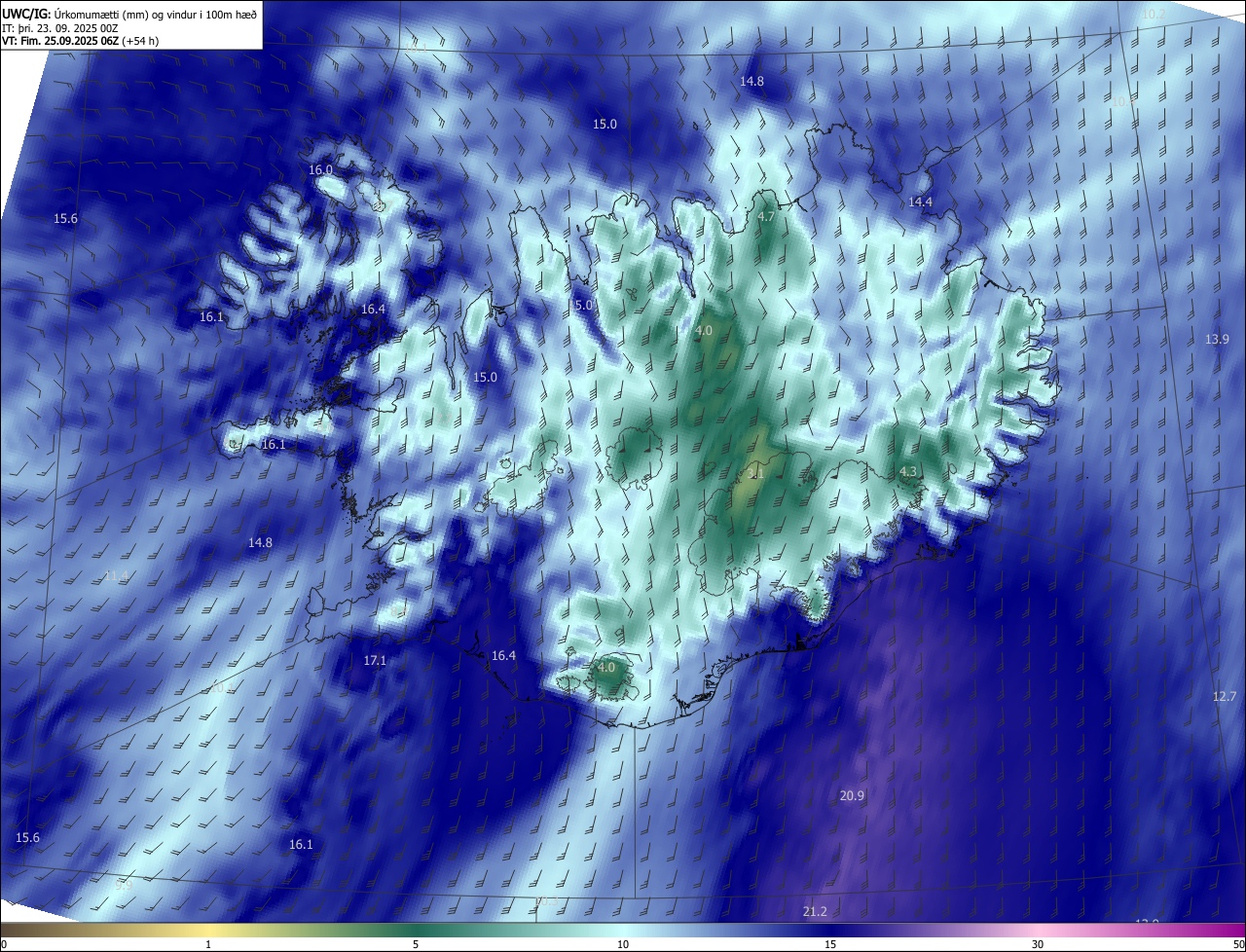Click tick label 10 on the color scale

pos(623,944)
